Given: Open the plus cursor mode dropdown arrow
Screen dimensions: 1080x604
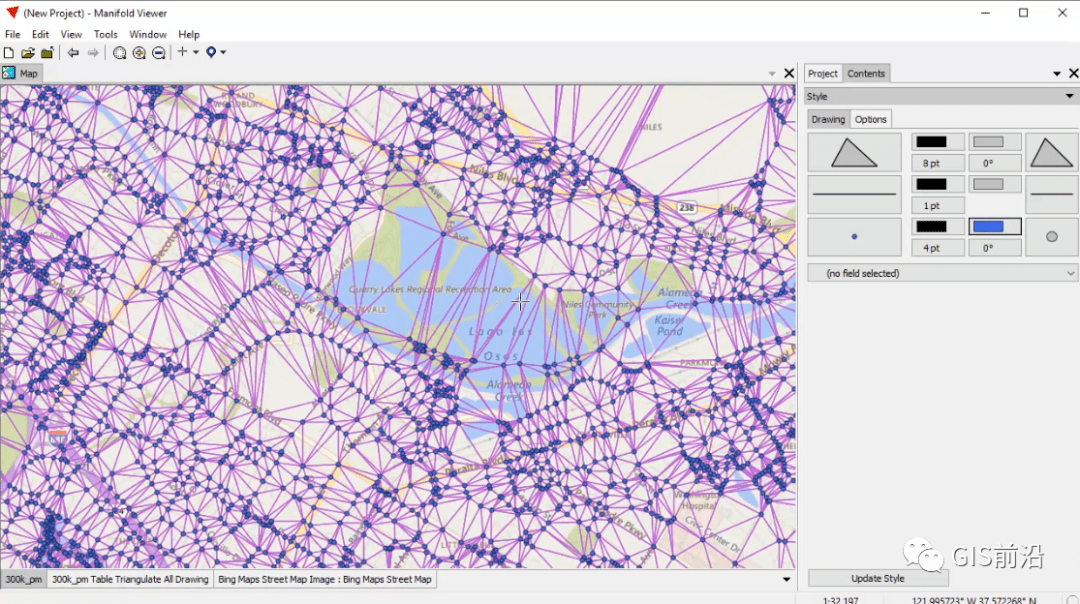Looking at the screenshot, I should tap(196, 52).
